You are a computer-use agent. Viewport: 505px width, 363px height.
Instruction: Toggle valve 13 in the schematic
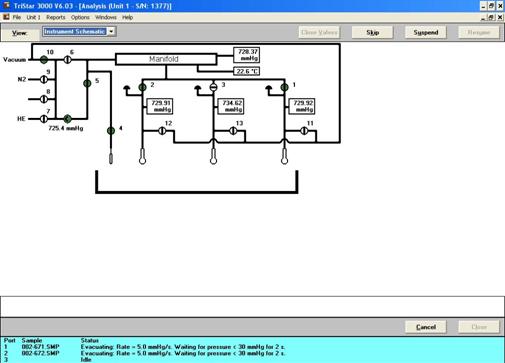233,131
